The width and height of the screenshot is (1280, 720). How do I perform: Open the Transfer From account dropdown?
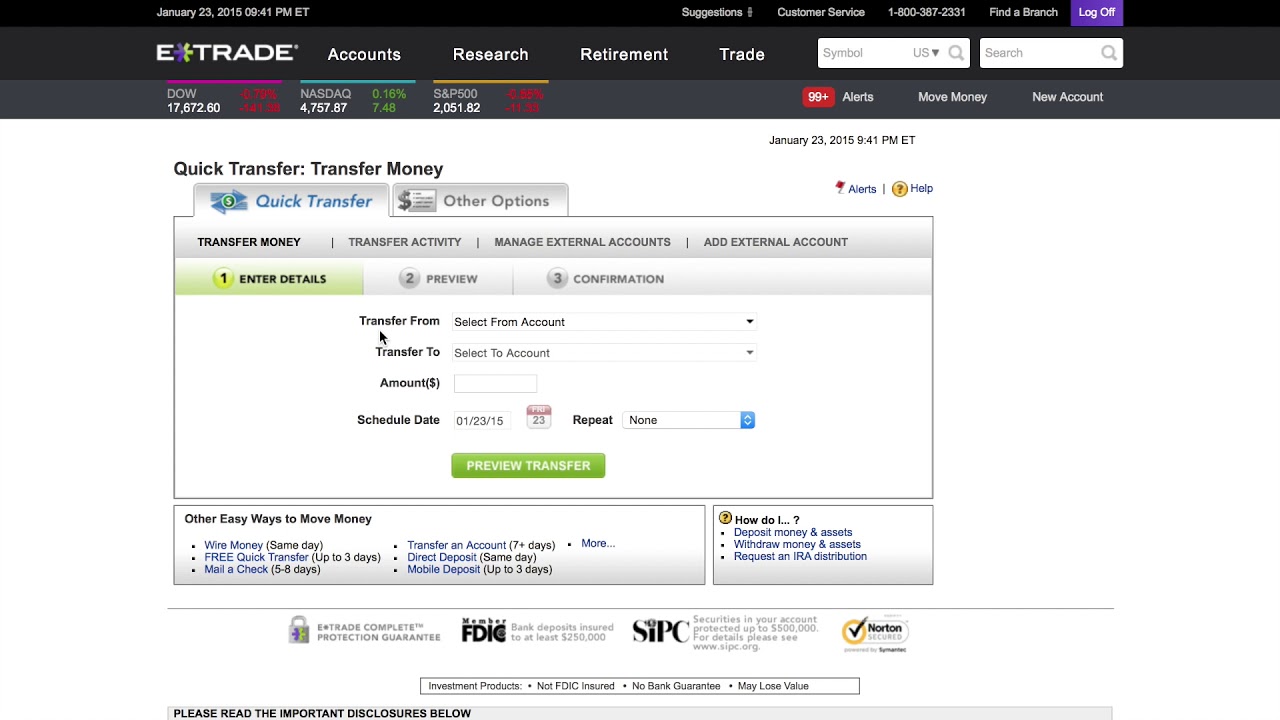coord(604,322)
